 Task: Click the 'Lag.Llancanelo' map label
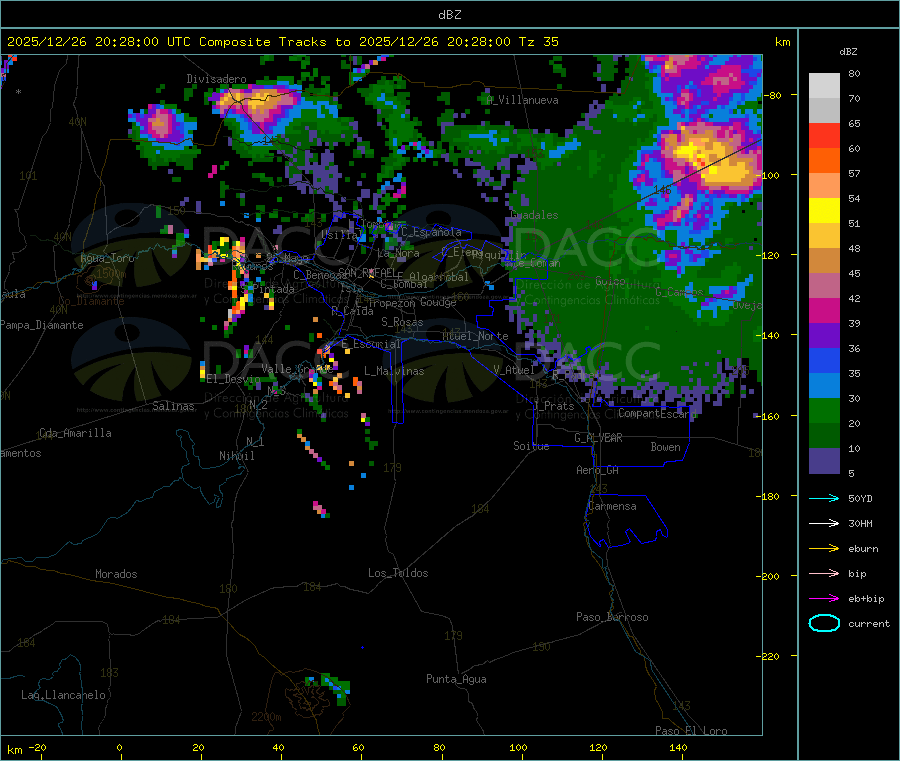click(63, 695)
